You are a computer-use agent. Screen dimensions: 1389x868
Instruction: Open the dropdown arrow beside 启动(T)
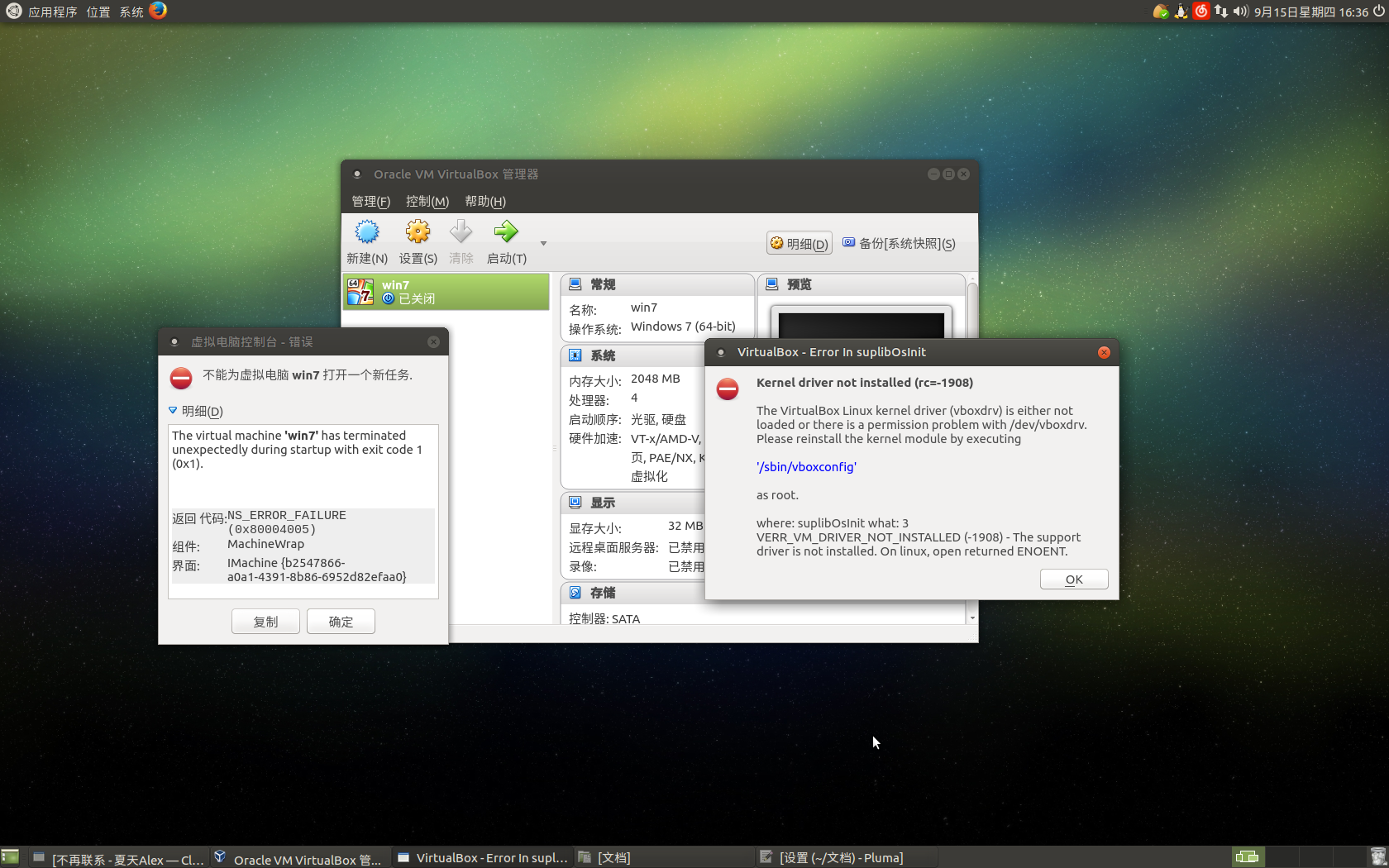(x=543, y=243)
